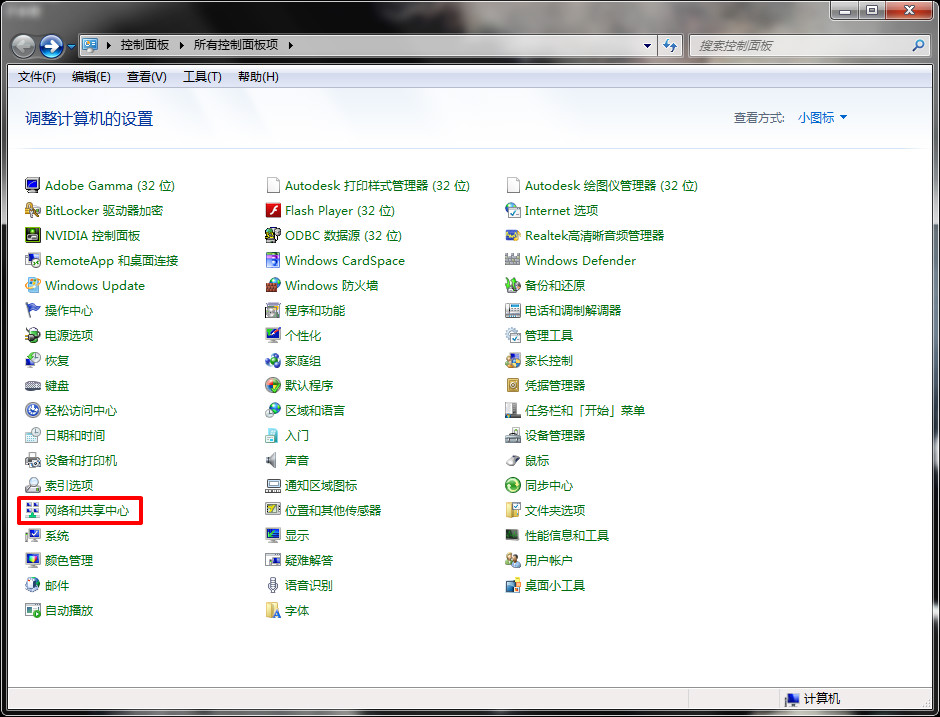The width and height of the screenshot is (940, 717).
Task: Expand the recent pages arrow beside Forward
Action: (71, 46)
